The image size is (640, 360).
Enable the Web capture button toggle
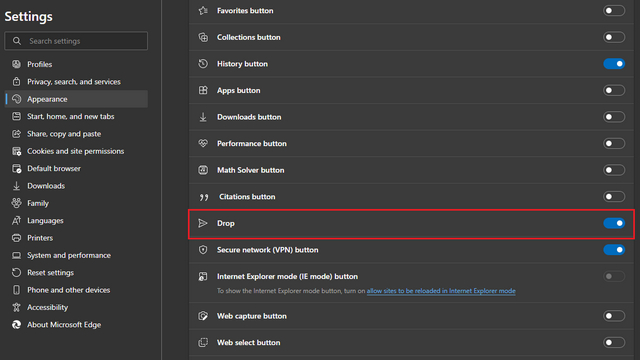tap(614, 316)
